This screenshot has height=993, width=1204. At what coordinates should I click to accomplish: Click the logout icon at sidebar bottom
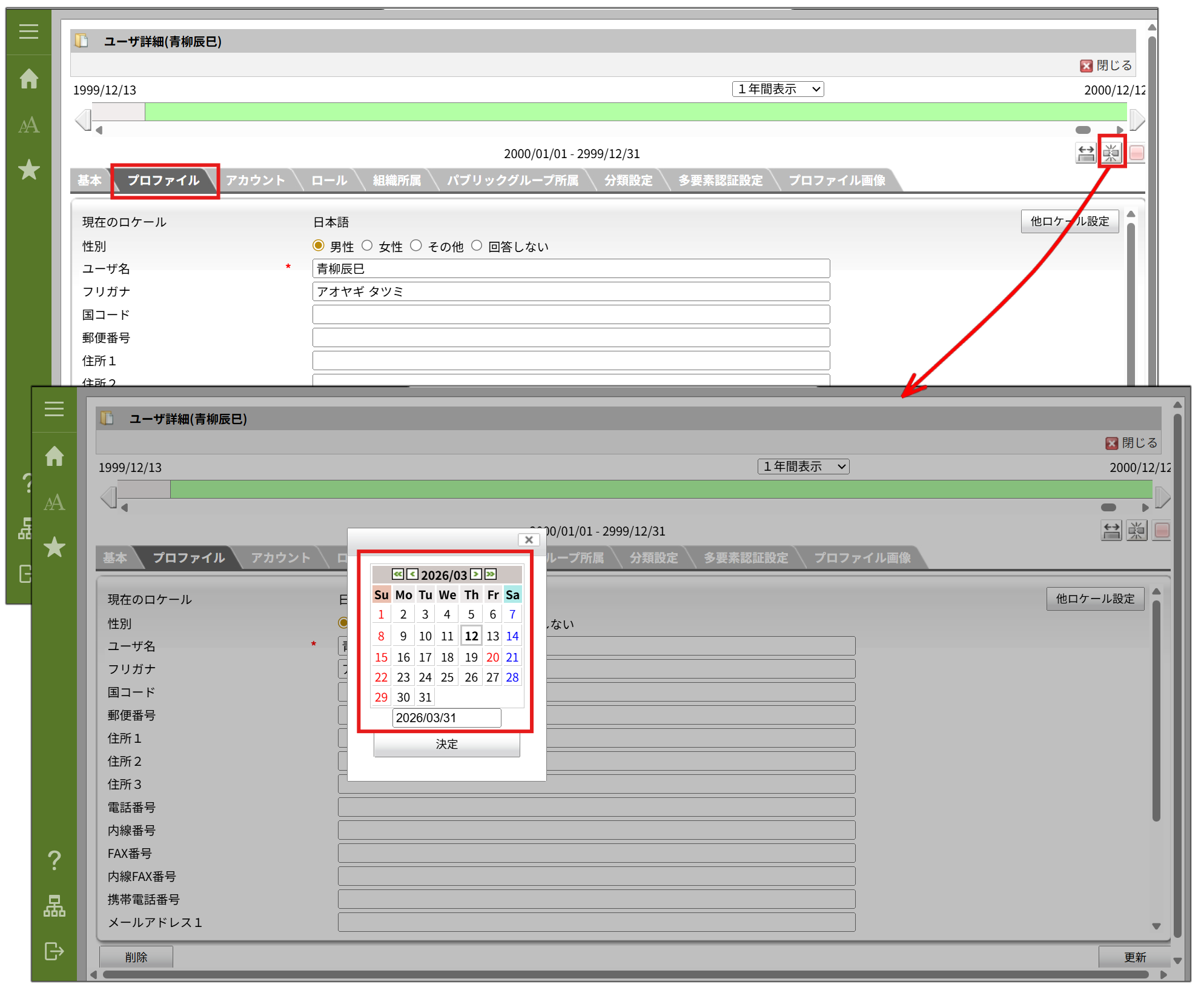pyautogui.click(x=54, y=951)
